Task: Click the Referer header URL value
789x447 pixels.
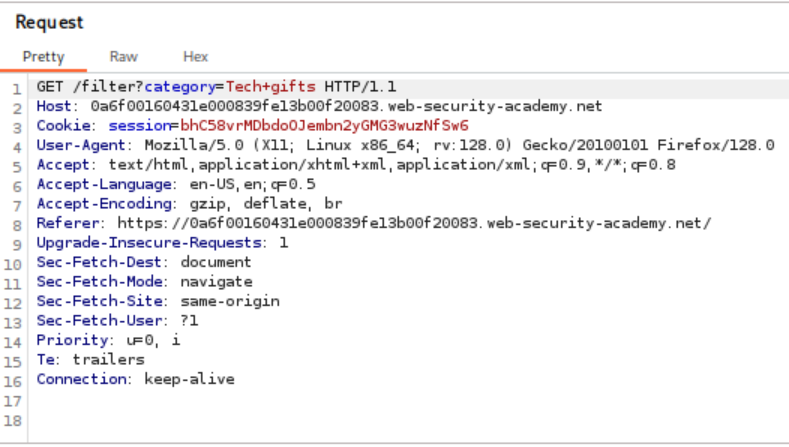Action: click(x=414, y=223)
